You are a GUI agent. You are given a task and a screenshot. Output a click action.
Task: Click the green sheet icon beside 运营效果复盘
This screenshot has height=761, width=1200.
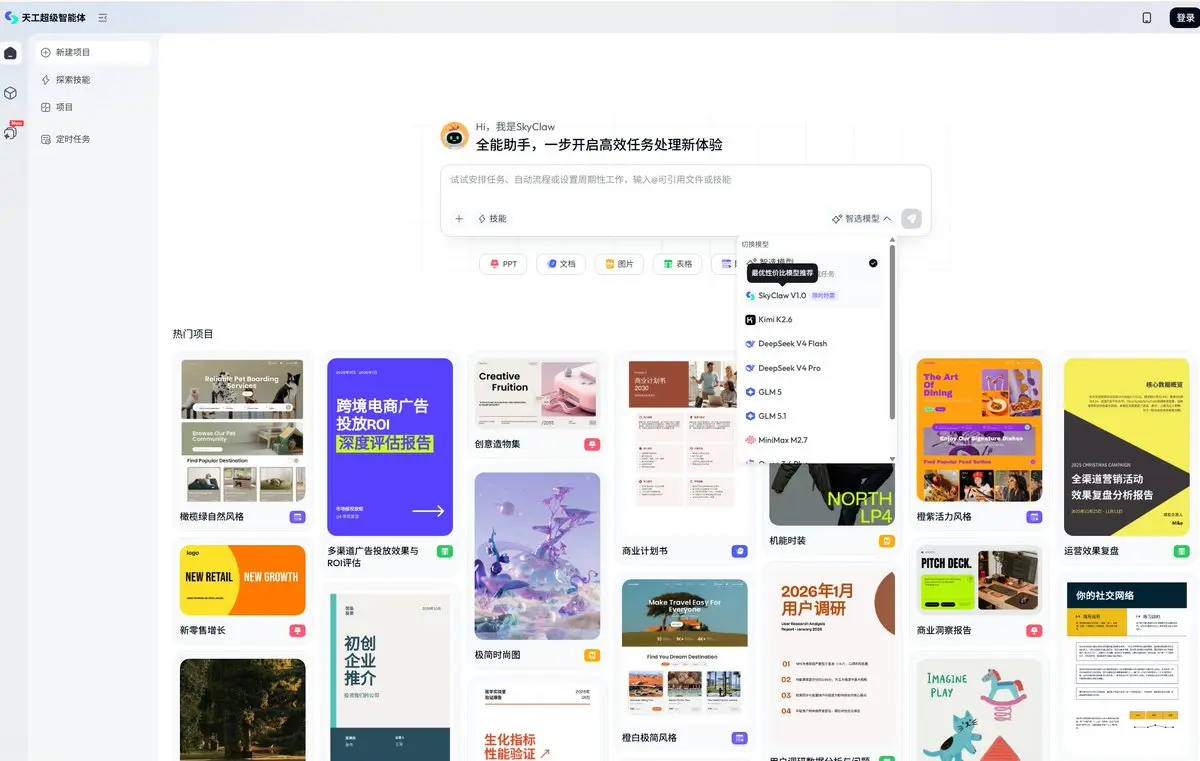tap(1181, 551)
